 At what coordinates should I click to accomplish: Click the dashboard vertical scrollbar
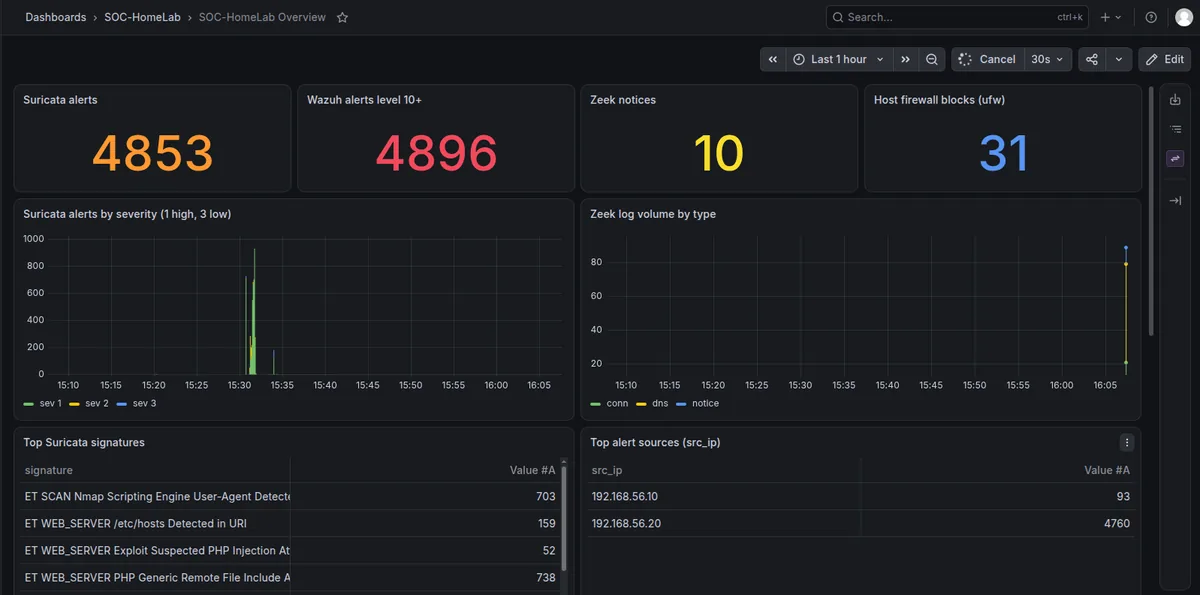(1151, 211)
